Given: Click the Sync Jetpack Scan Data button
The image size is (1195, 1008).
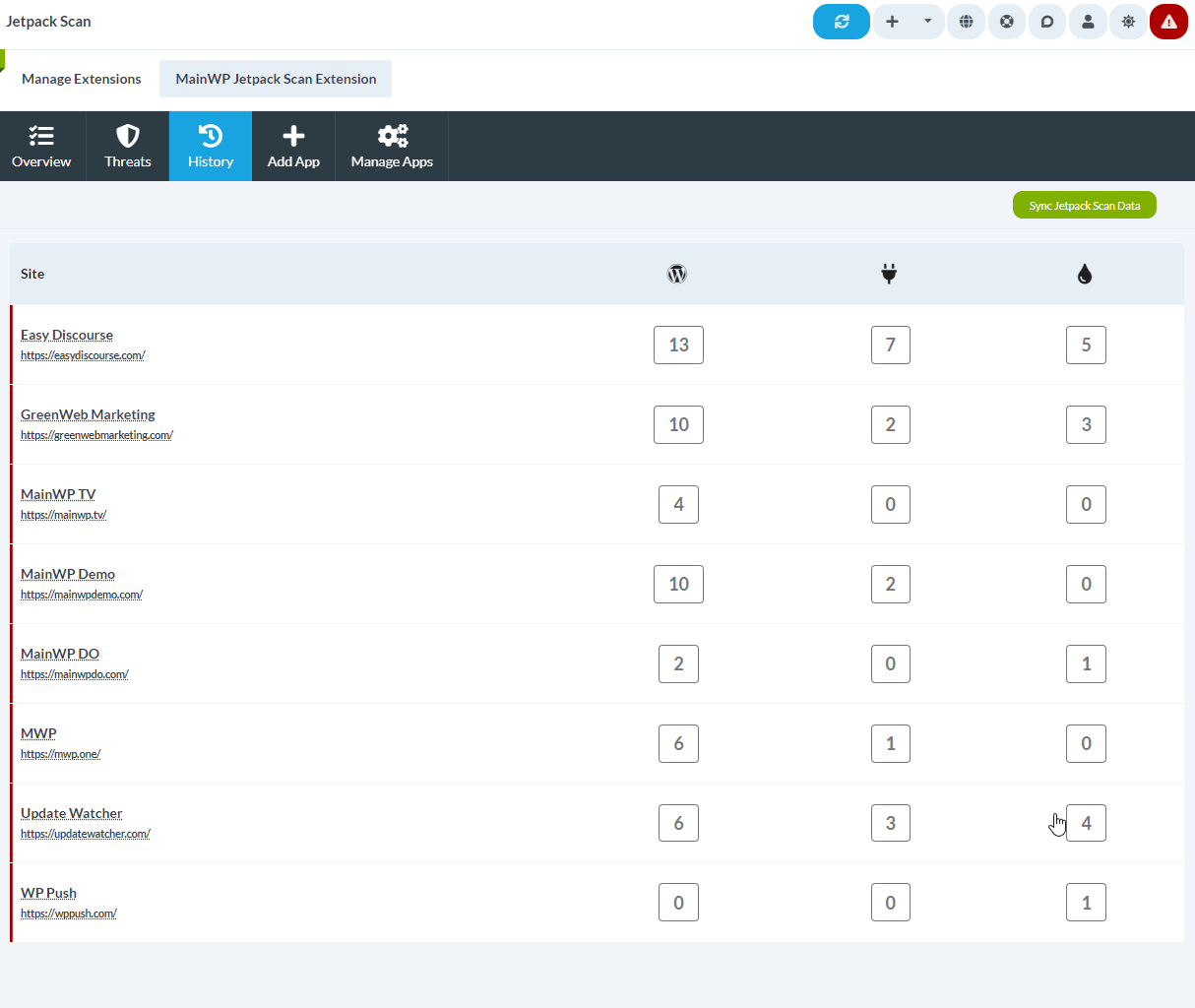Looking at the screenshot, I should pos(1084,205).
